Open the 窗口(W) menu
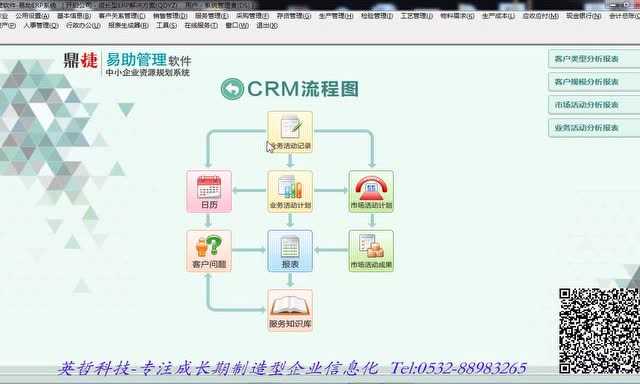This screenshot has width=640, height=384. (237, 25)
